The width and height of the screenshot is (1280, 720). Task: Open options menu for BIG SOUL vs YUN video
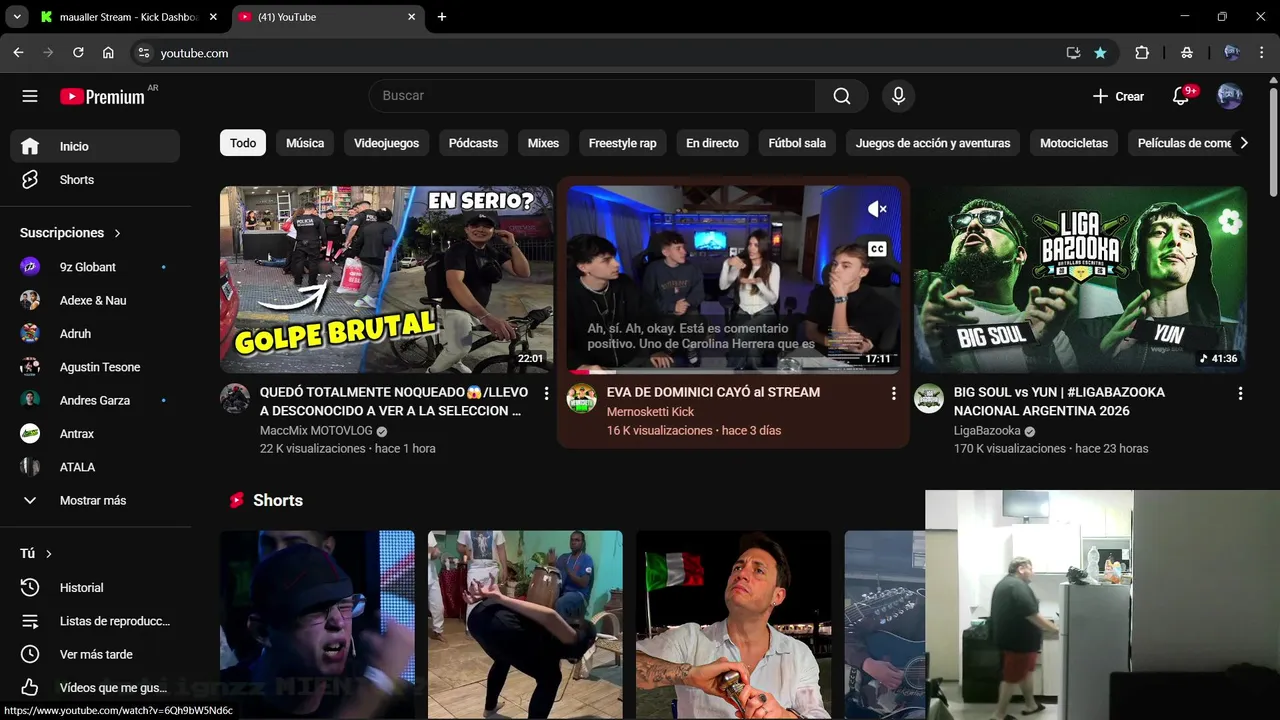pyautogui.click(x=1240, y=394)
